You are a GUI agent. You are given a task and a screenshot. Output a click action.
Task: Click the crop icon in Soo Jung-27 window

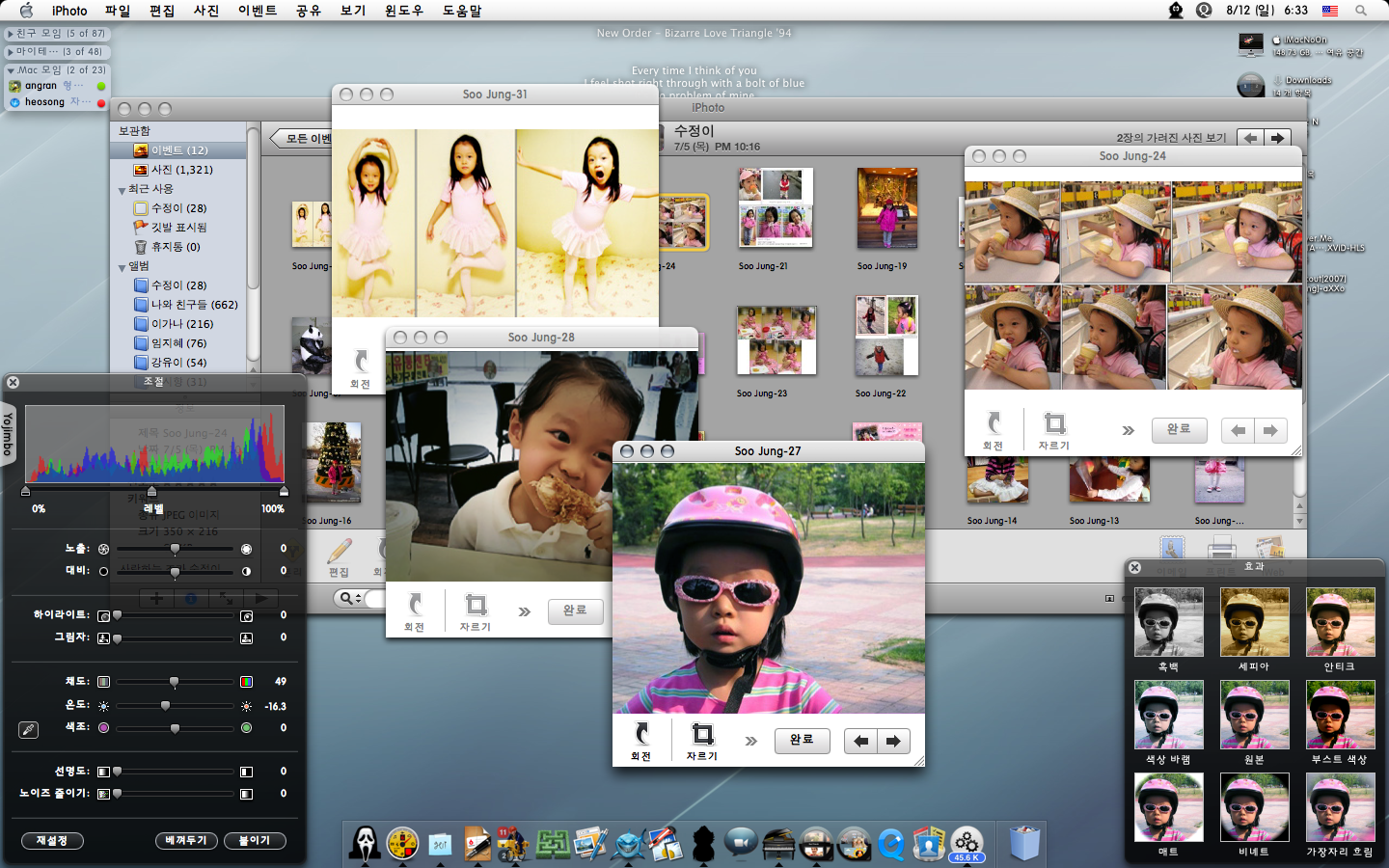703,734
